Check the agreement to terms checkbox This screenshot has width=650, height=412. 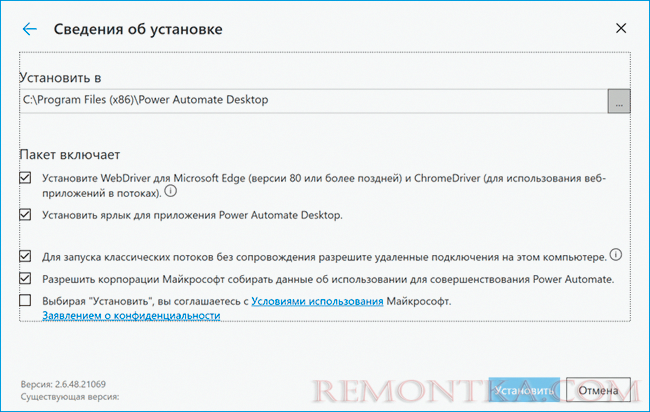coord(25,300)
